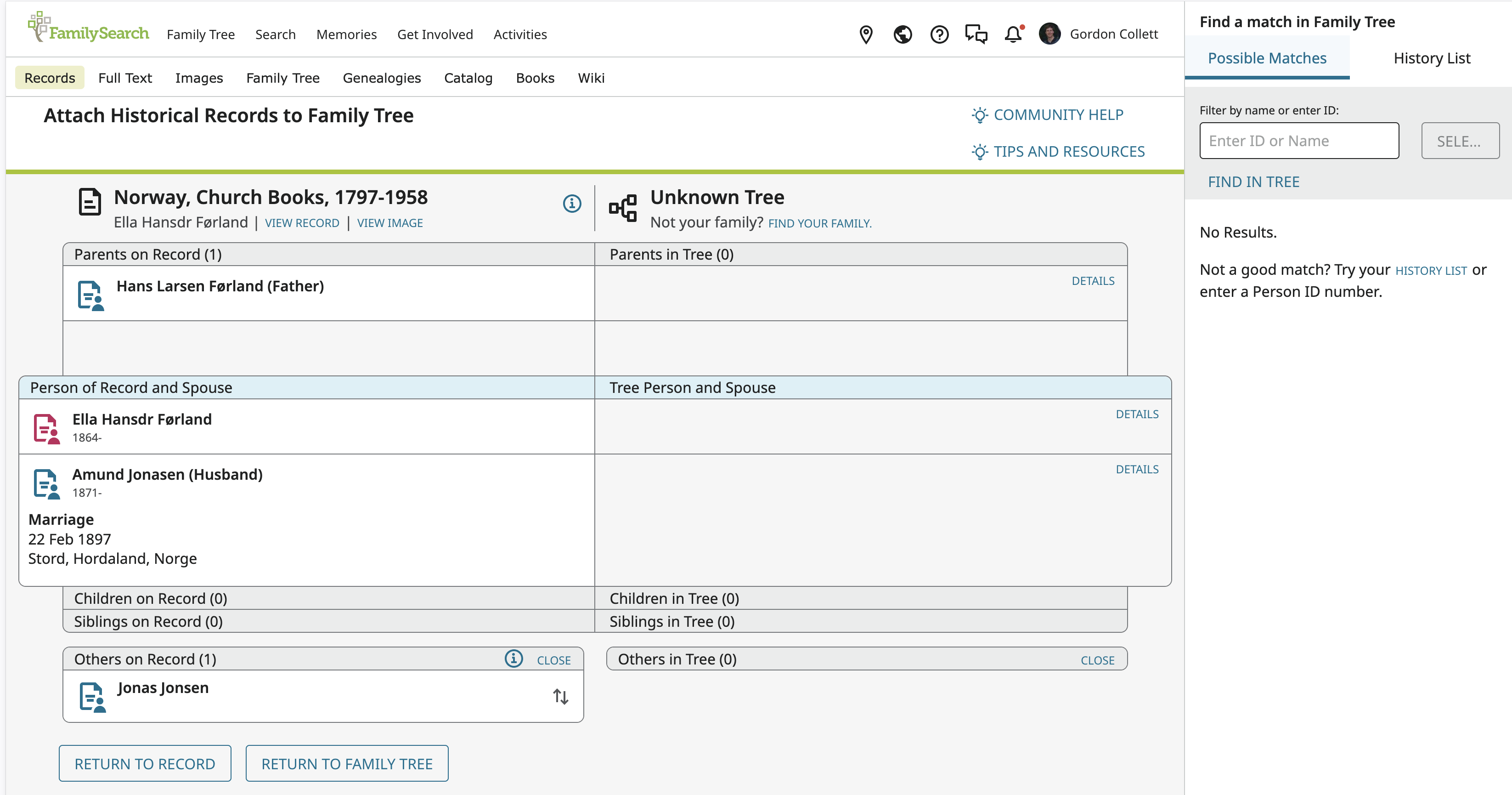Click the swap arrows icon for Jonas Jonsen
Viewport: 1512px width, 795px height.
pos(560,696)
